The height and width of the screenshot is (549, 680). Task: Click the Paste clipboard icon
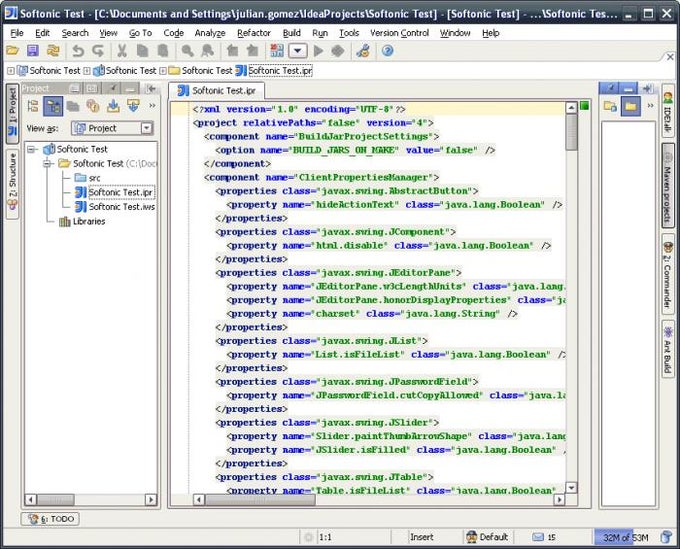(x=163, y=51)
